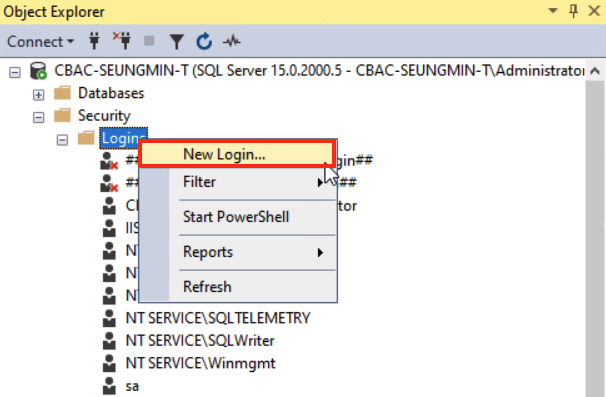This screenshot has width=606, height=397.
Task: Expand the Databases folder node
Action: [x=38, y=95]
